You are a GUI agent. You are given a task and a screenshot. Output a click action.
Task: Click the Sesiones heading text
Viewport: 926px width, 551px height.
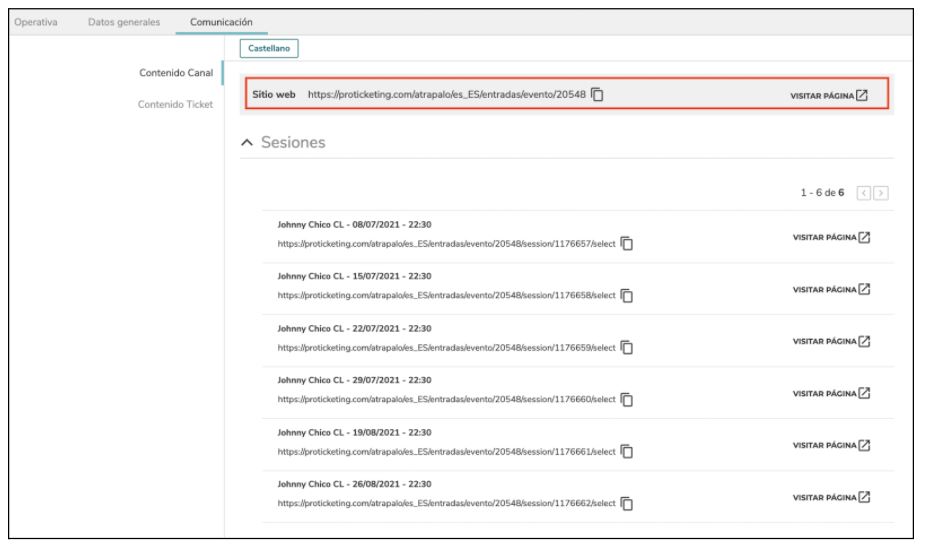tap(293, 142)
